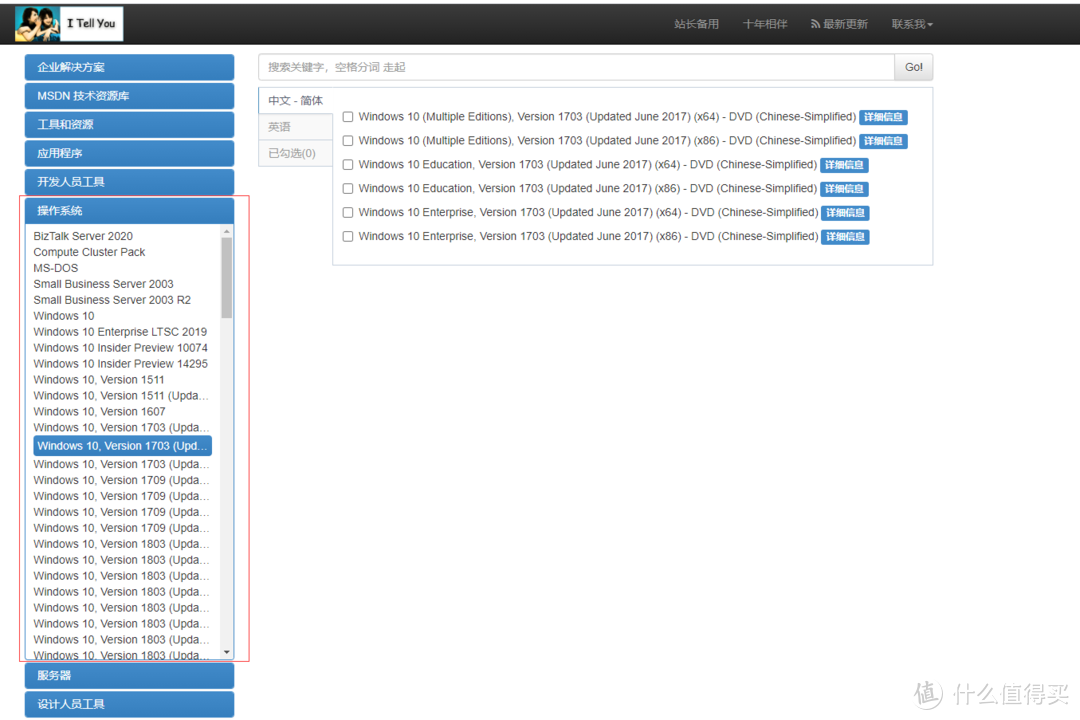The width and height of the screenshot is (1080, 720).
Task: Click the 十年相伴 menu item
Action: click(765, 23)
